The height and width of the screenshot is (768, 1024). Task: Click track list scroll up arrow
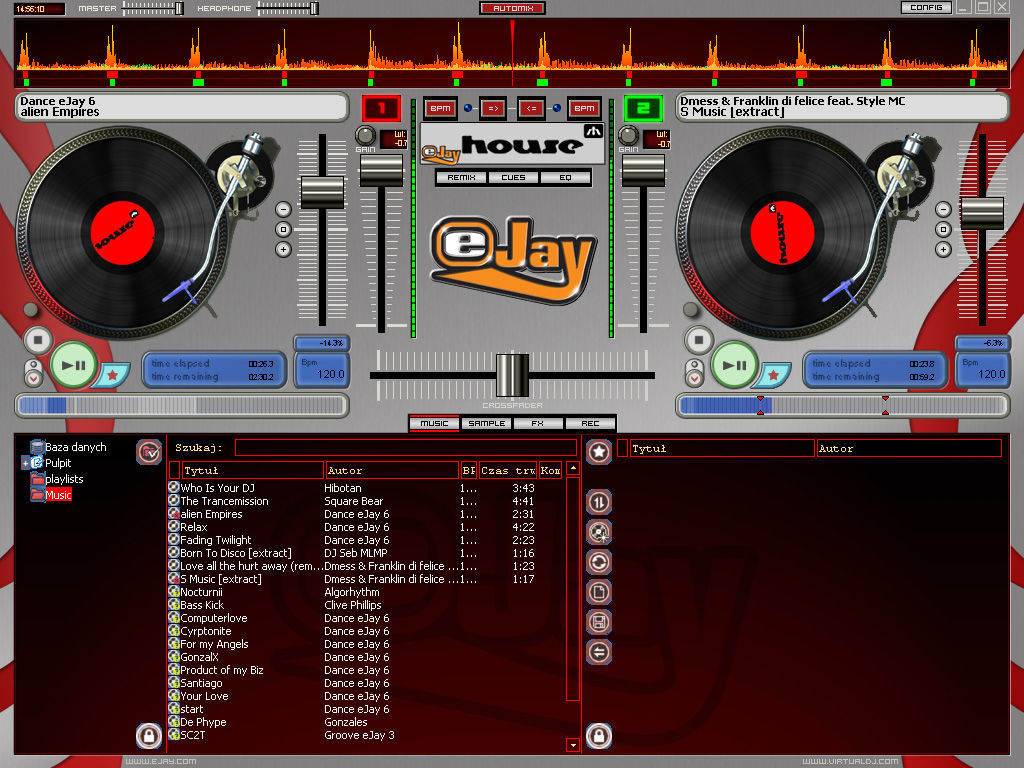(573, 468)
